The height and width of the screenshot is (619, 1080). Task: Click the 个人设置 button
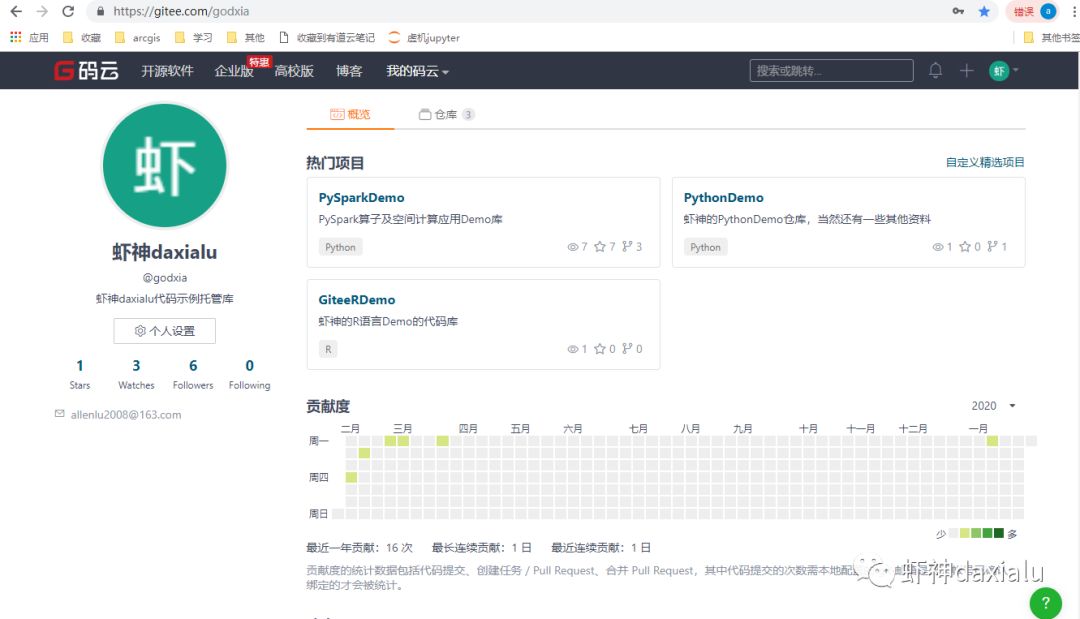pyautogui.click(x=165, y=331)
